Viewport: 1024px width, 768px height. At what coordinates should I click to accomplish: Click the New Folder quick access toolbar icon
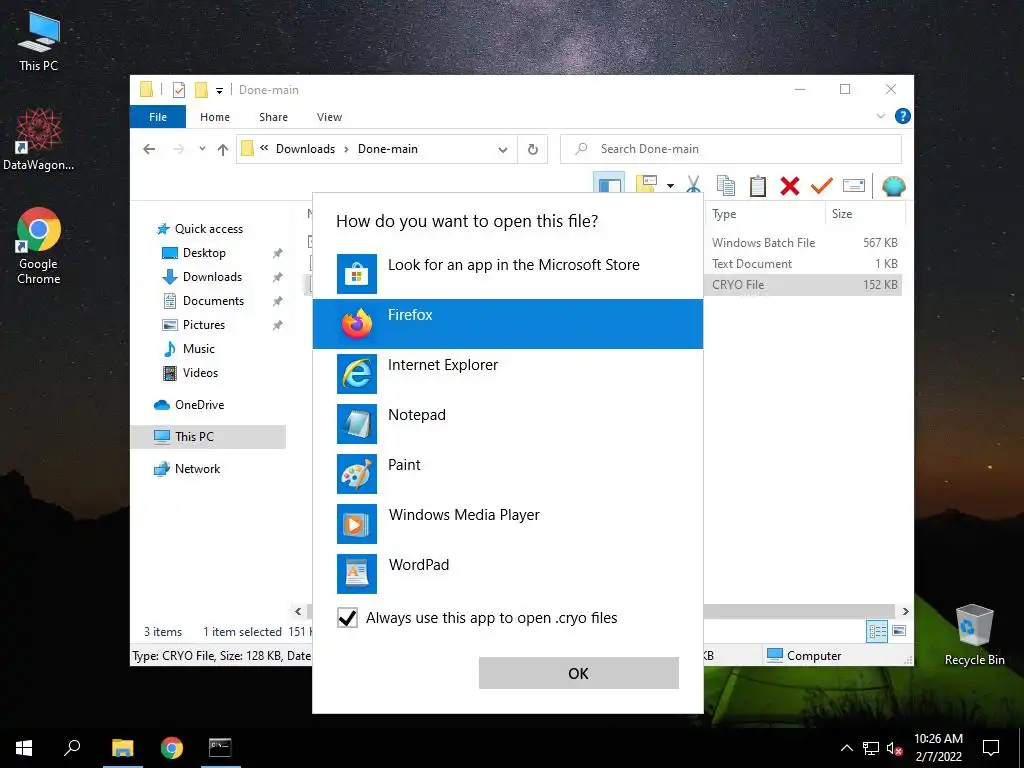pos(201,90)
